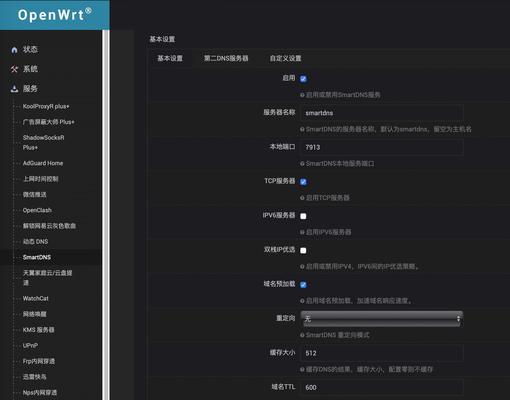Screen dimensions: 510x400
Task: Click the download icon beside 服务
Action: (14, 89)
